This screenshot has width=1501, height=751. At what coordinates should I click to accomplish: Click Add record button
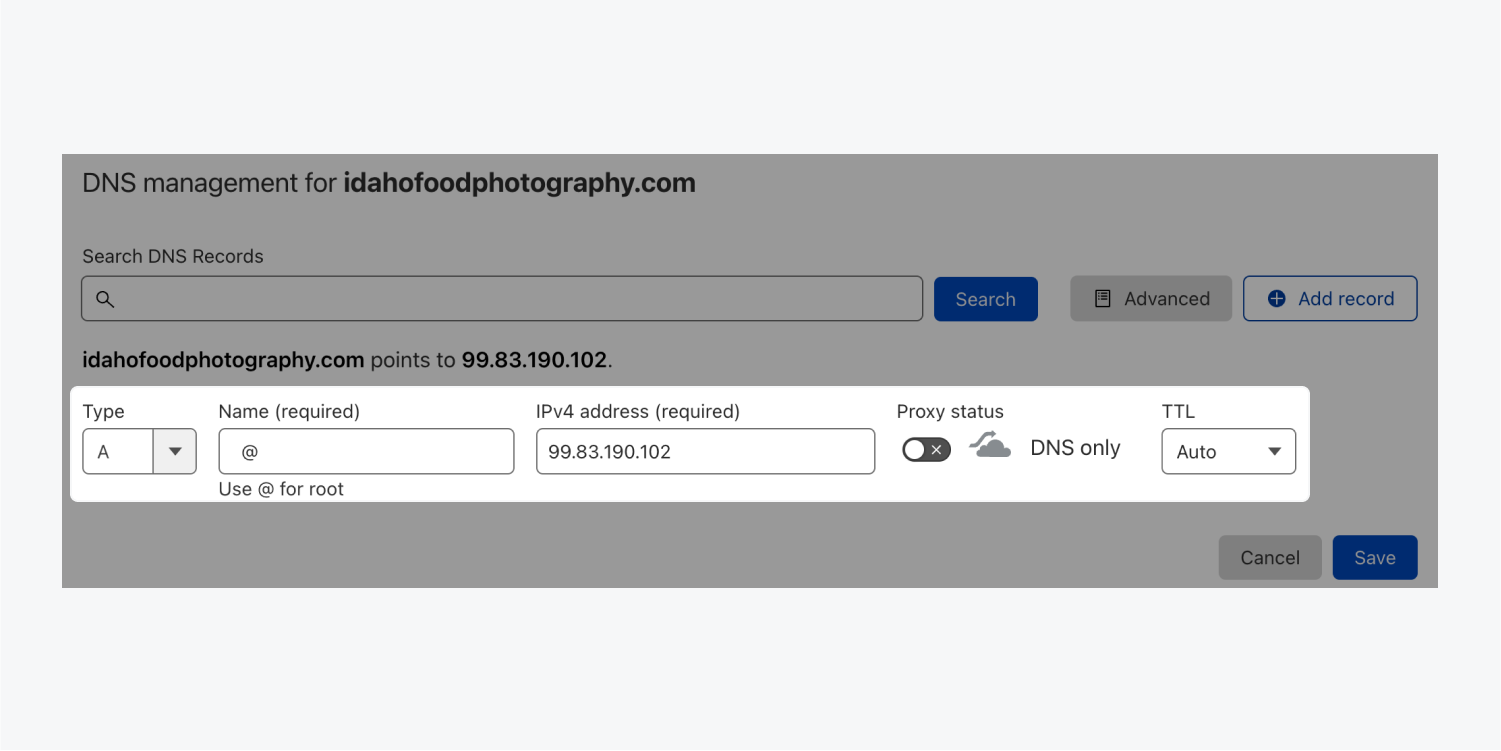coord(1330,299)
